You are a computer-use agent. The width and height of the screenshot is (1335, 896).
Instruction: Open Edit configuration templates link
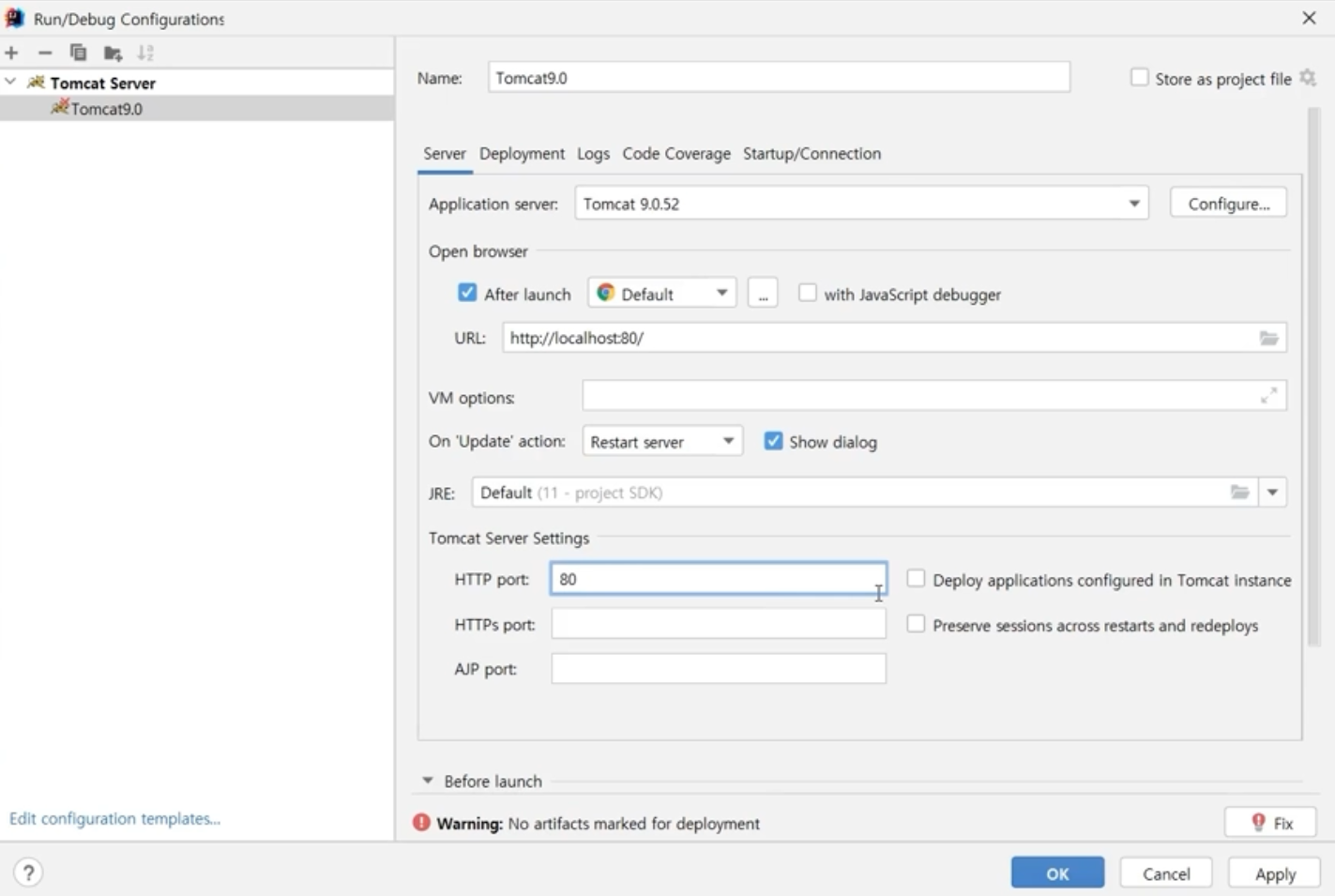click(x=114, y=818)
